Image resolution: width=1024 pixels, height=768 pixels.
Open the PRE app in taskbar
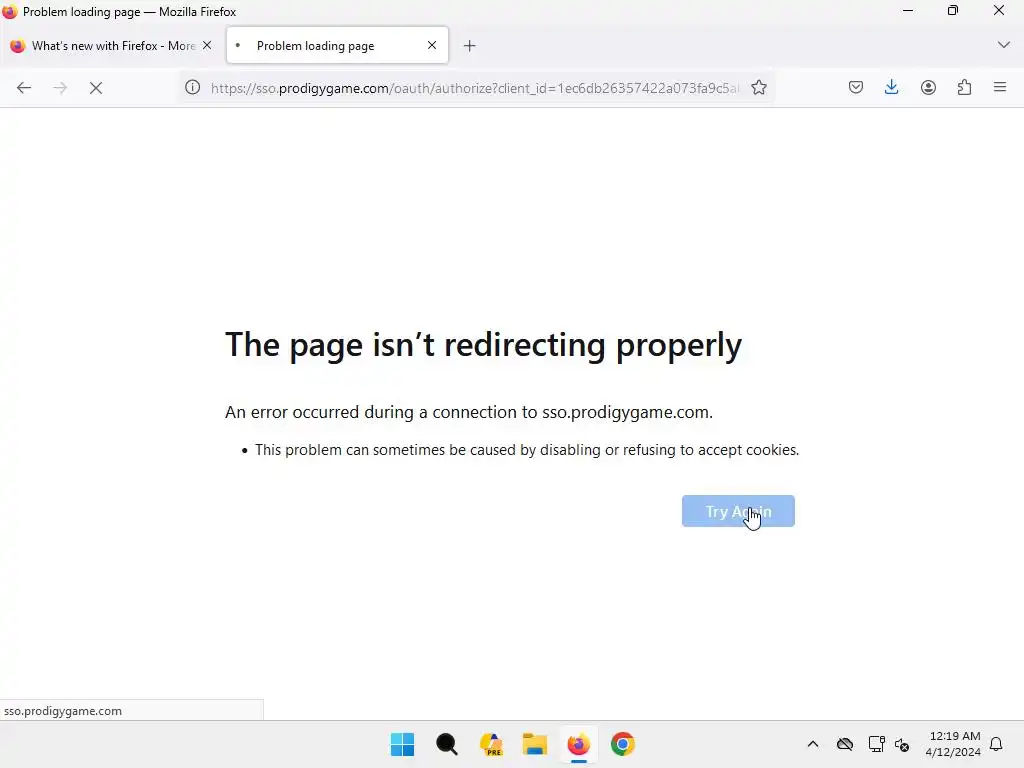point(491,744)
